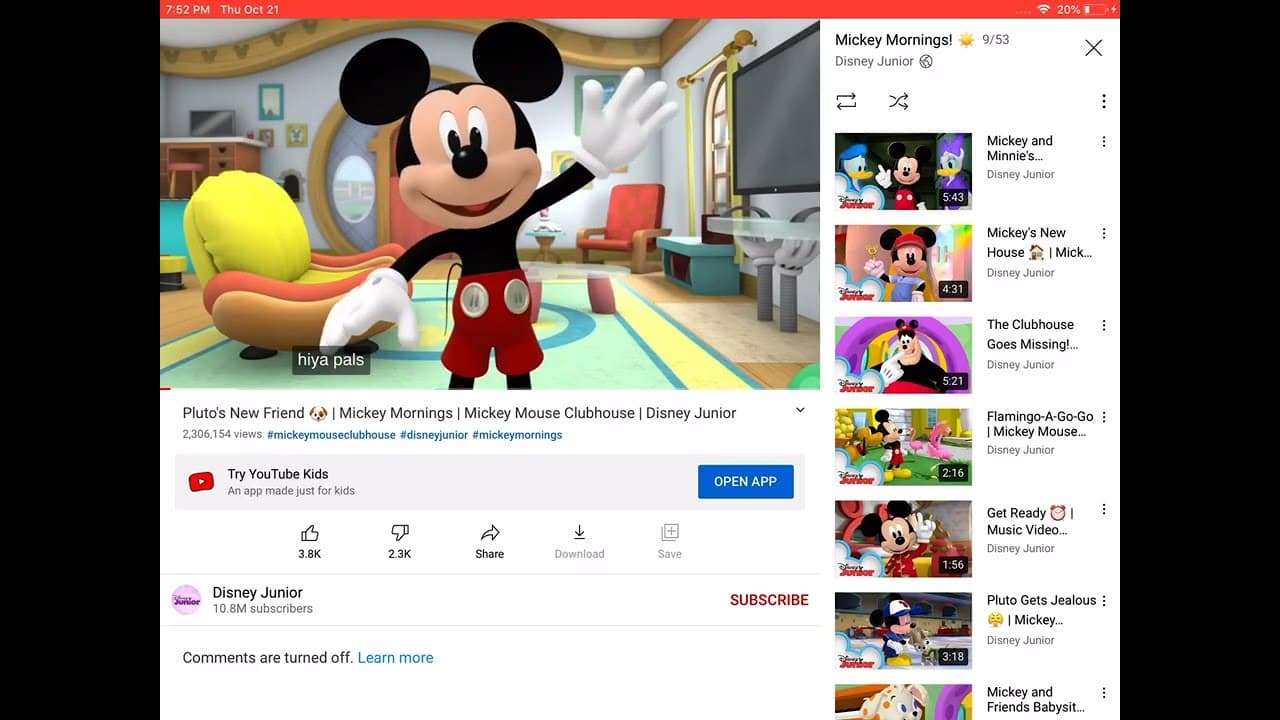Open the 'Pluto Gets Jealous' title text
The height and width of the screenshot is (720, 1280).
click(1042, 610)
